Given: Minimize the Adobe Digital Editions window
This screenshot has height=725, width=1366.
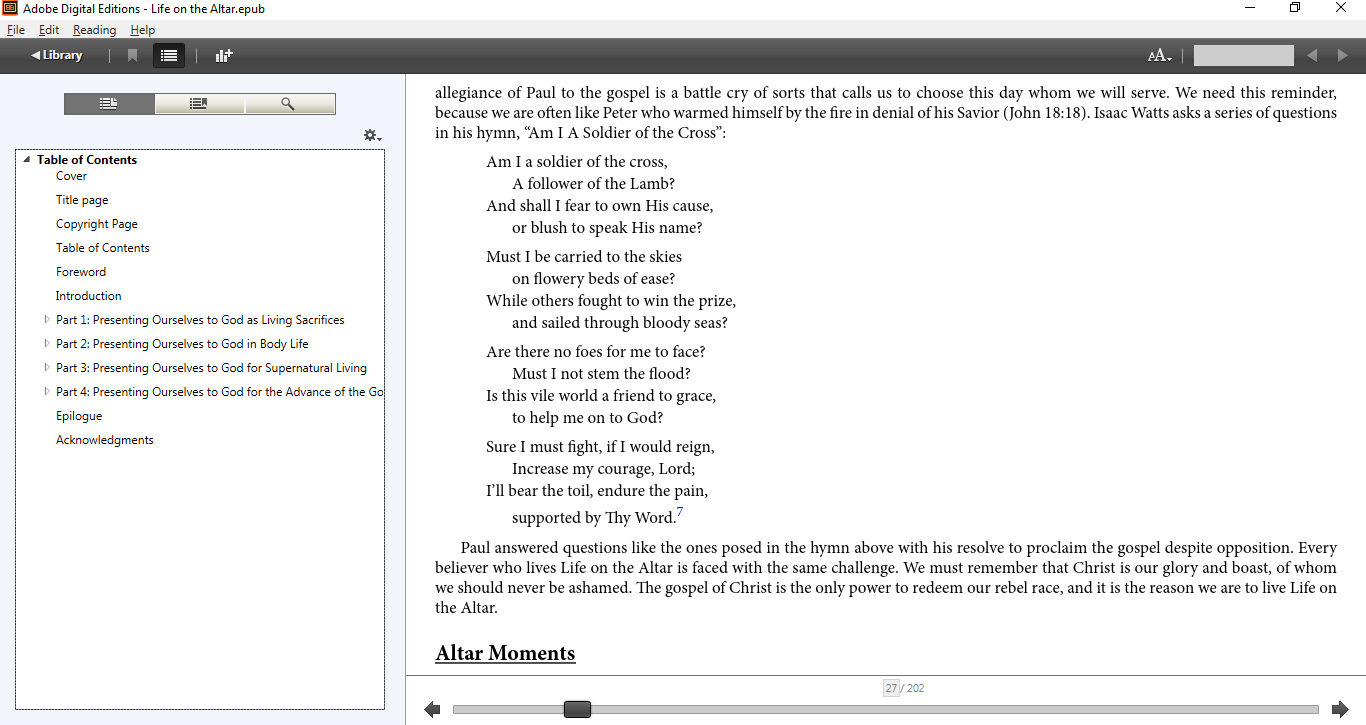Looking at the screenshot, I should pyautogui.click(x=1250, y=8).
